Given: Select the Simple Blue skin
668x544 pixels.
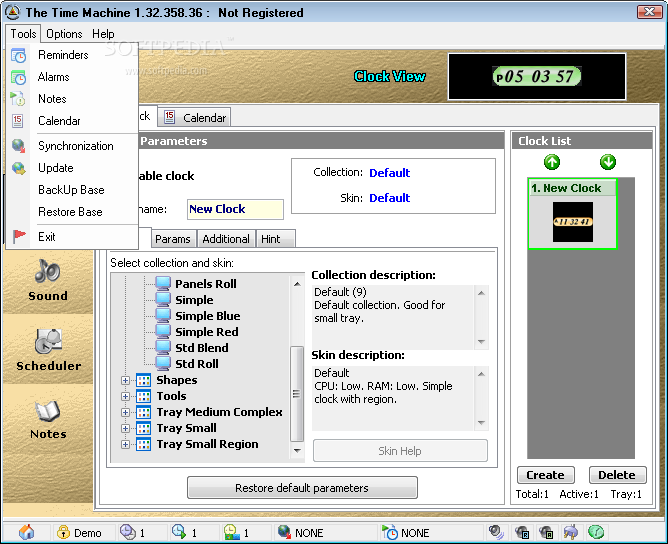Looking at the screenshot, I should [x=208, y=316].
